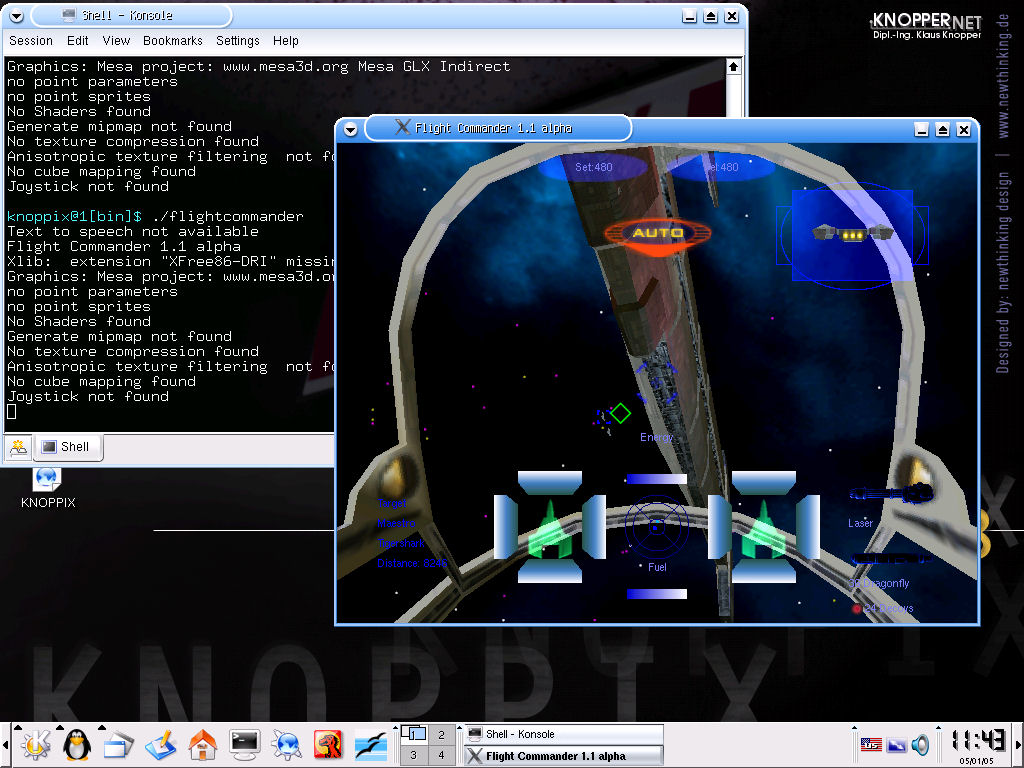Click the US flag keyboard layout icon
Image resolution: width=1024 pixels, height=768 pixels.
pyautogui.click(x=871, y=745)
